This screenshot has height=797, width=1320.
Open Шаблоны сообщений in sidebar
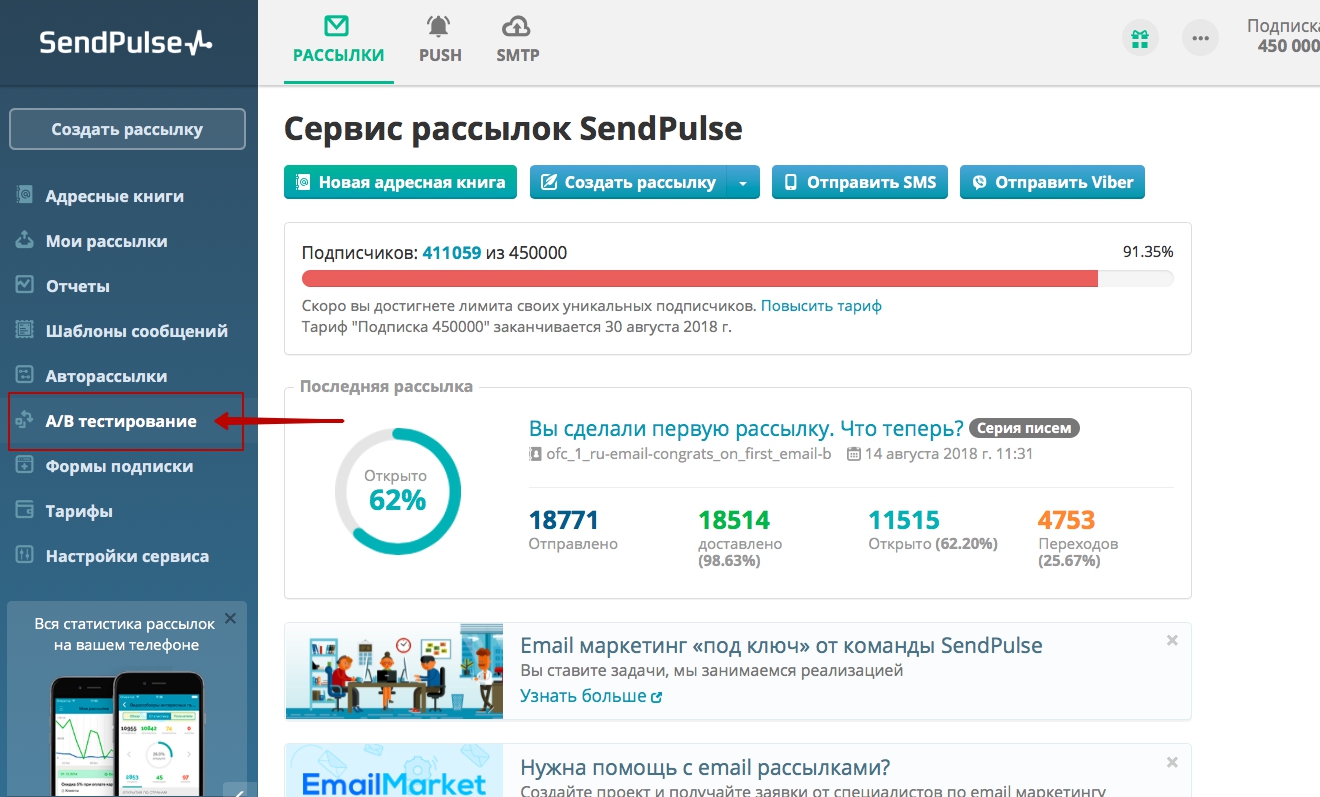(136, 331)
